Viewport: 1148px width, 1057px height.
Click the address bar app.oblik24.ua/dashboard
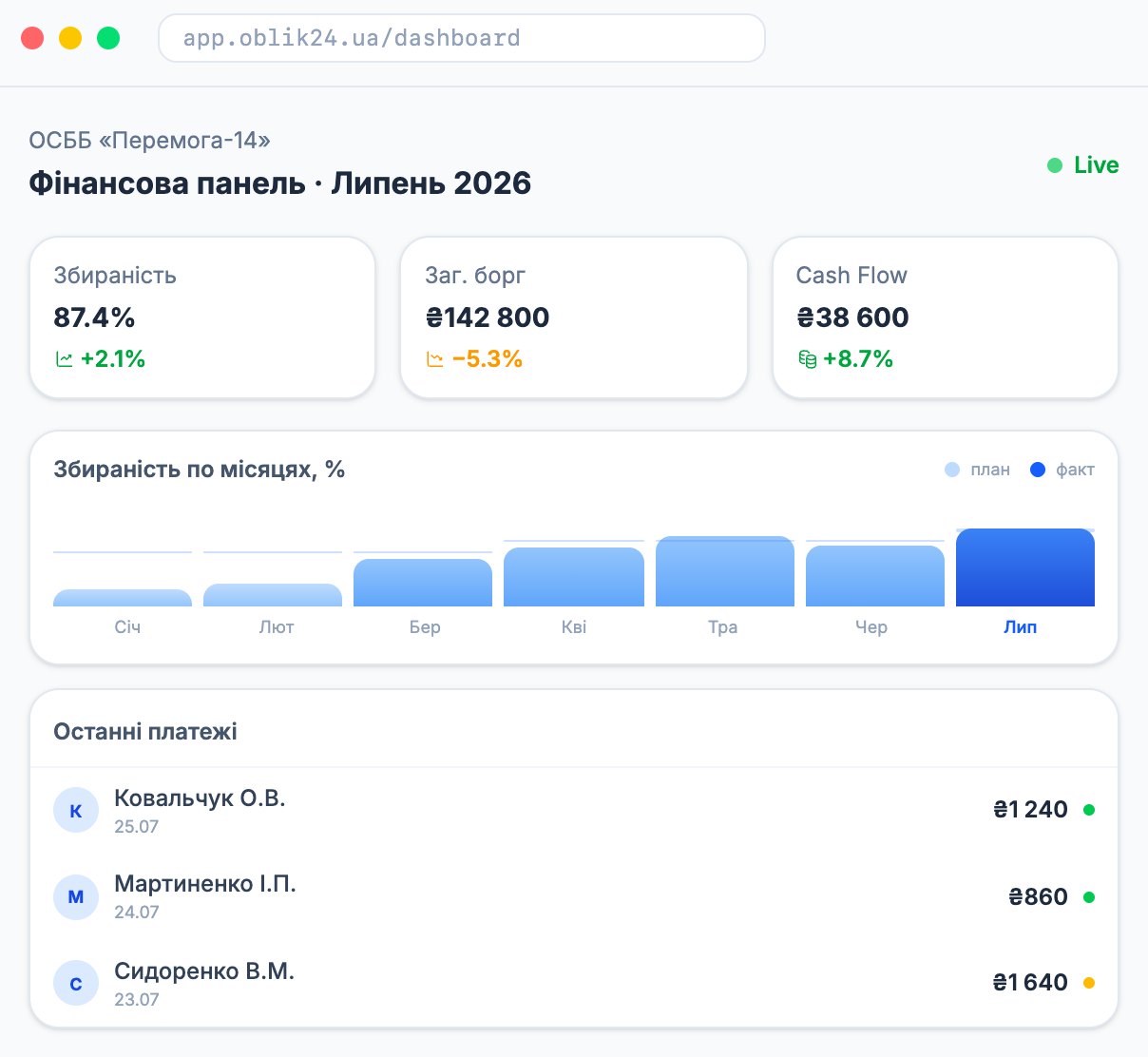[x=462, y=38]
